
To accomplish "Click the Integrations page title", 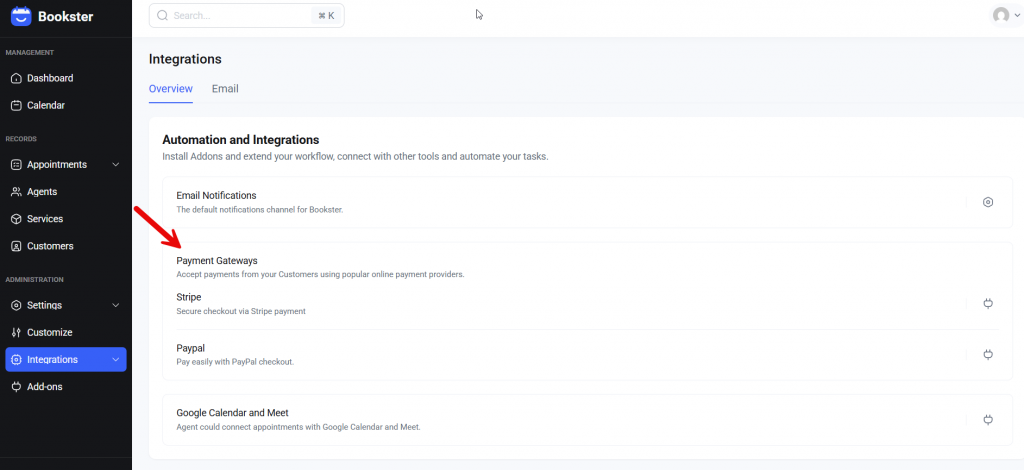I will (185, 59).
